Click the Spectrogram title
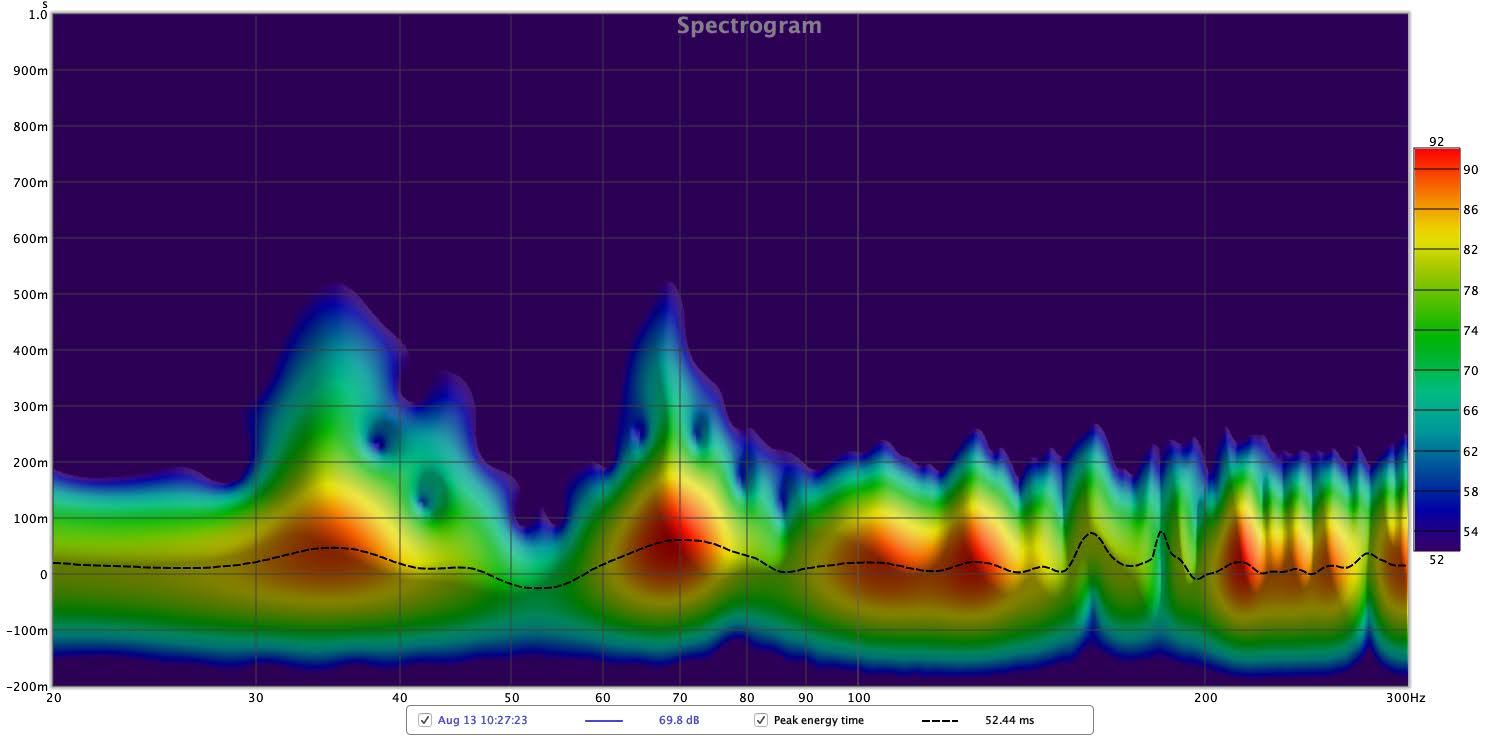The height and width of the screenshot is (736, 1500). point(749,26)
